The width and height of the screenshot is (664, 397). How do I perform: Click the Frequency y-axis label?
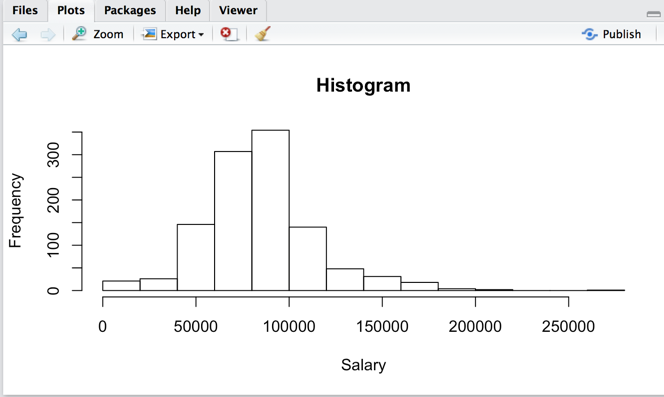[15, 211]
